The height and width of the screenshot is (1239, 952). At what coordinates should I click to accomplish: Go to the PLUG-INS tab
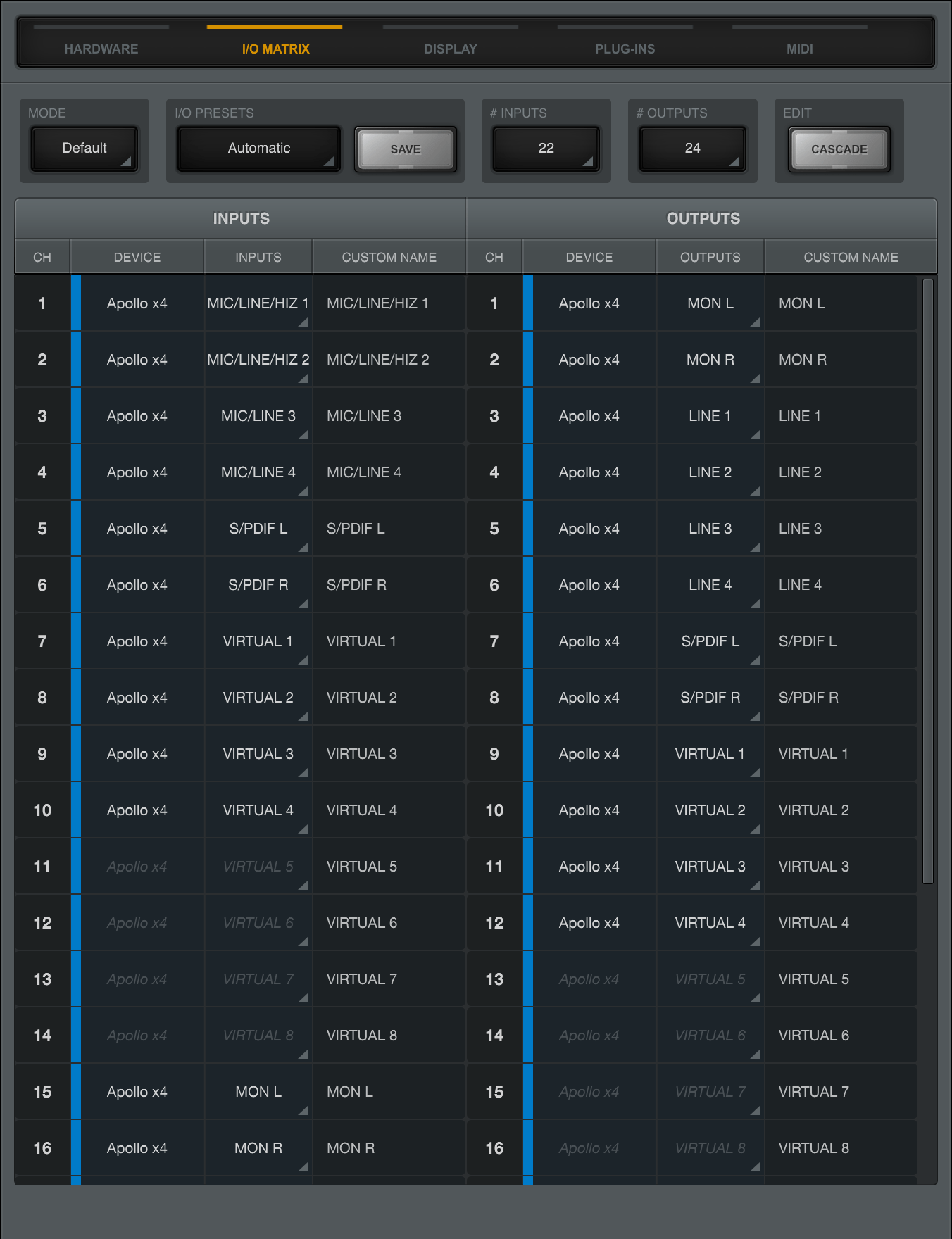625,44
